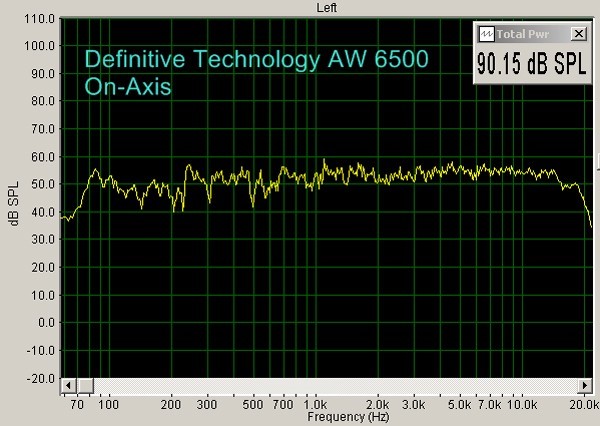Click the 500 frequency axis label
600x426 pixels.
[253, 404]
